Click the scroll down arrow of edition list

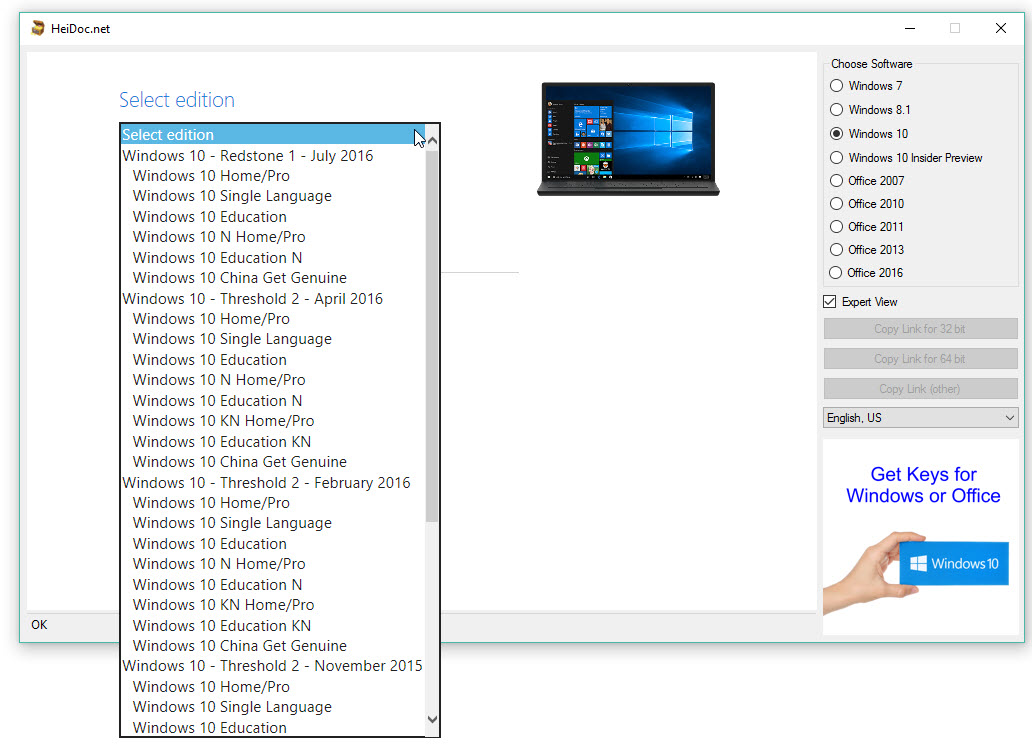[x=432, y=719]
